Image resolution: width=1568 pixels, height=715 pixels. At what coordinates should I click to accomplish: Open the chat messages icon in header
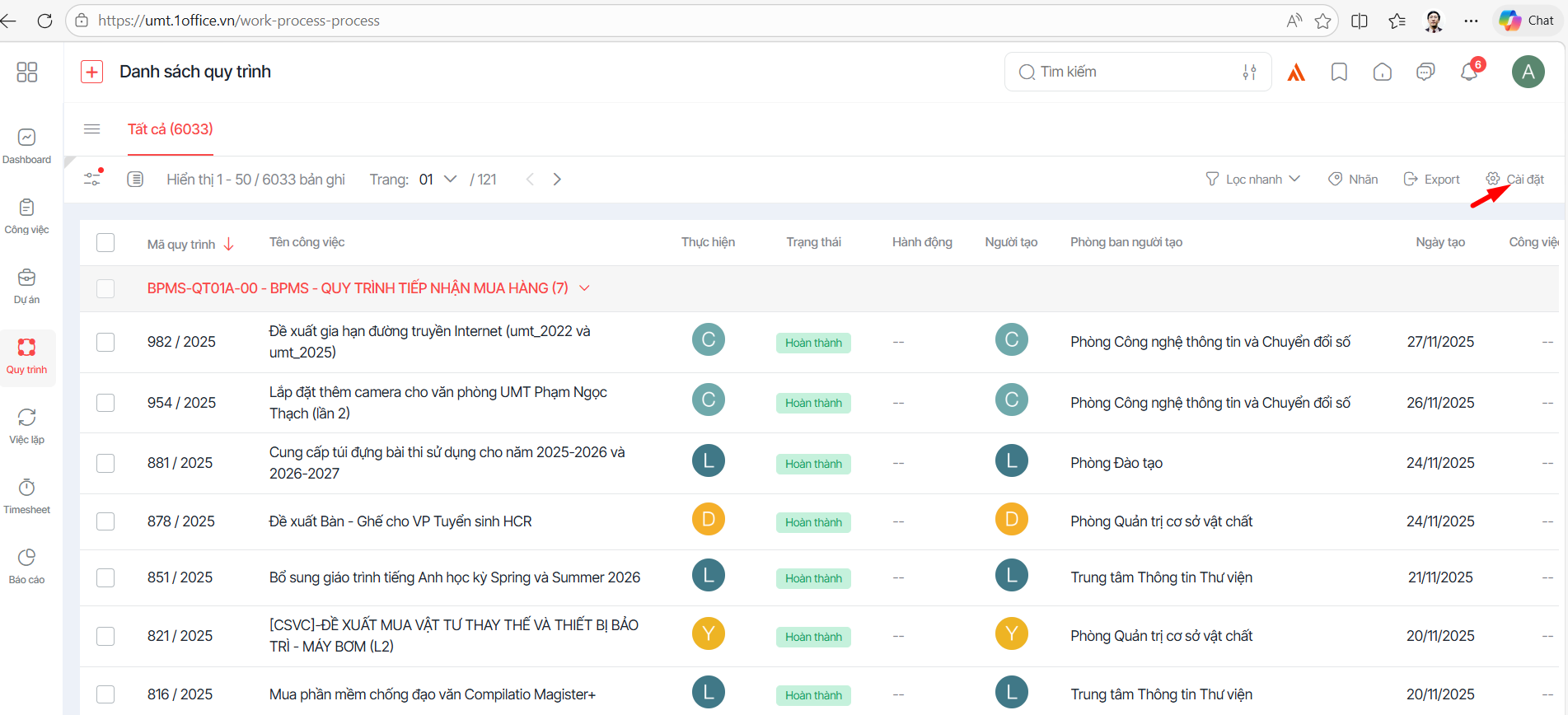(x=1425, y=72)
